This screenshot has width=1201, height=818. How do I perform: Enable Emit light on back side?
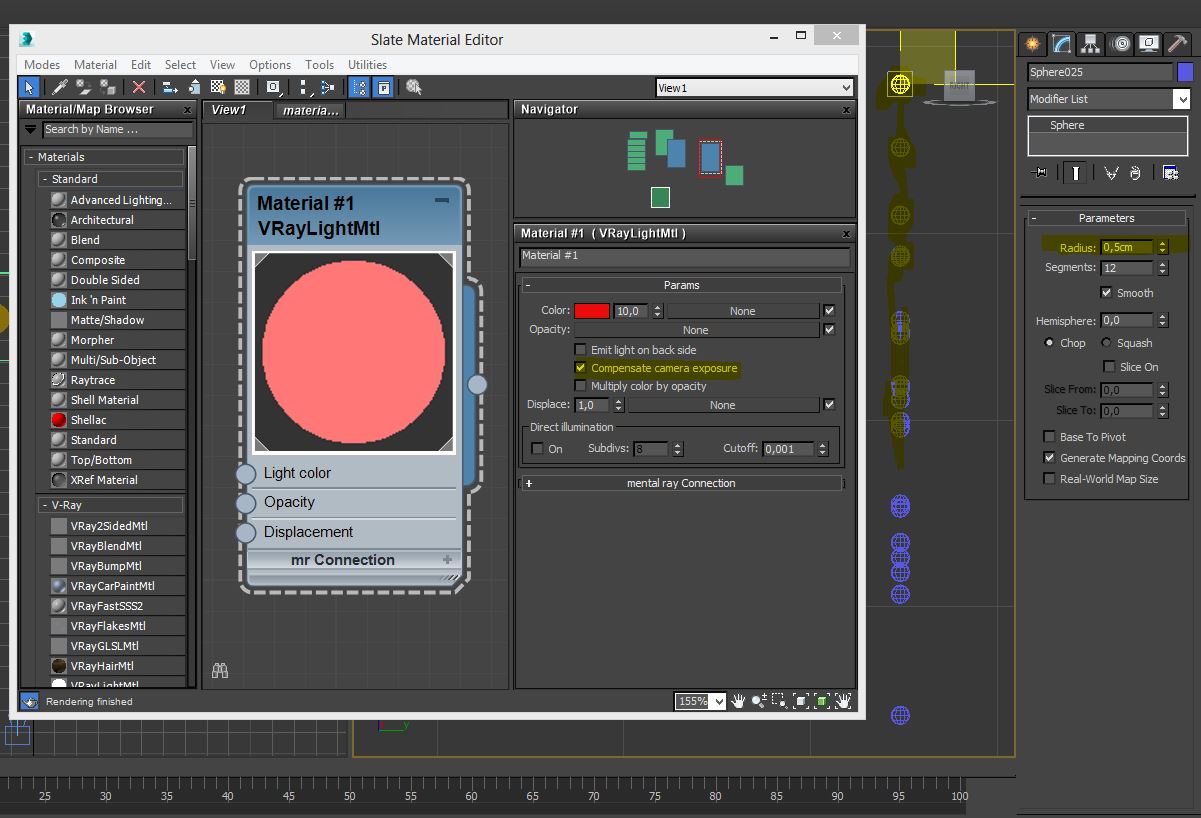[x=580, y=350]
